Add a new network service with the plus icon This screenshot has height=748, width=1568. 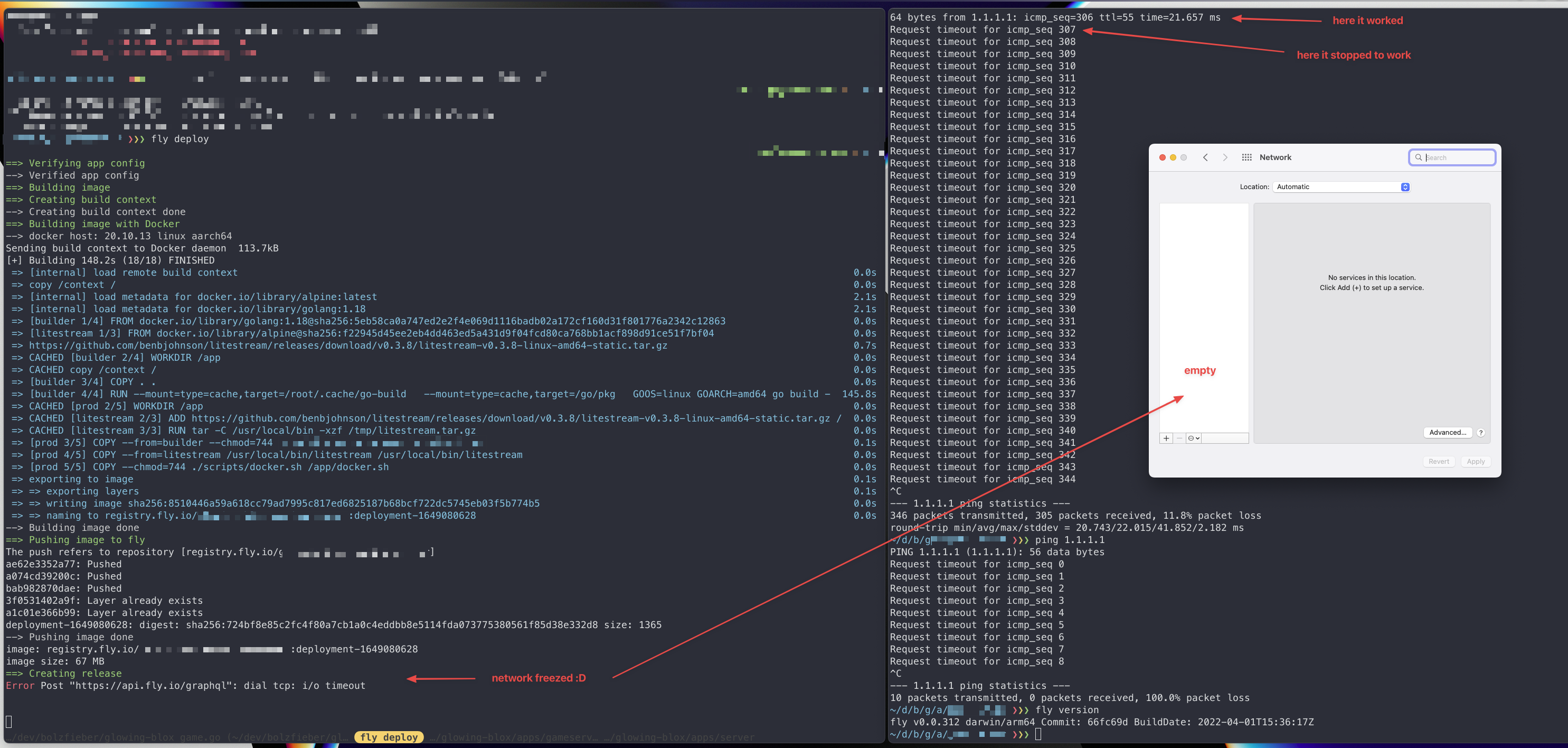[x=1166, y=438]
